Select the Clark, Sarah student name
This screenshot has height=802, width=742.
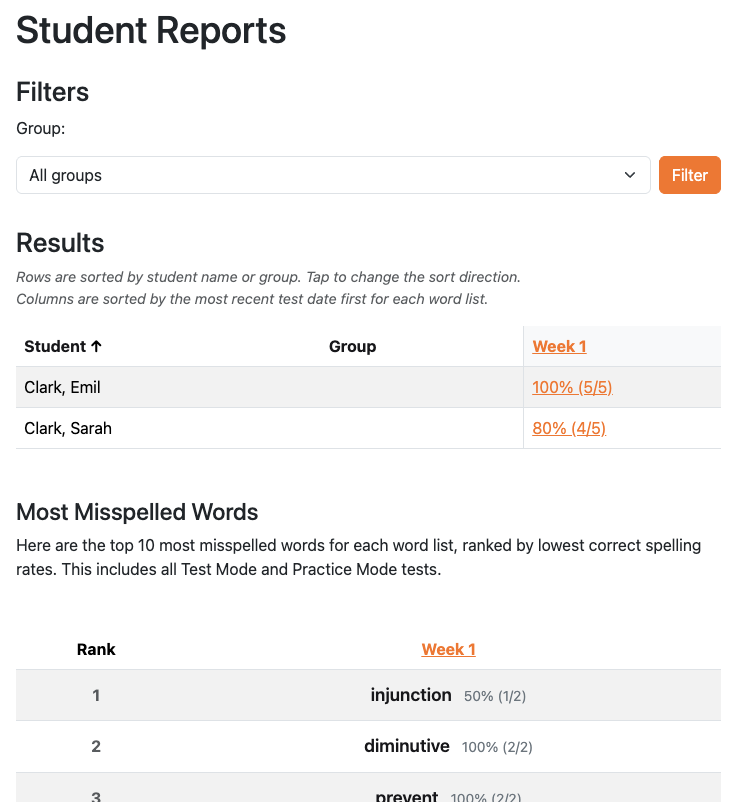[x=68, y=429]
